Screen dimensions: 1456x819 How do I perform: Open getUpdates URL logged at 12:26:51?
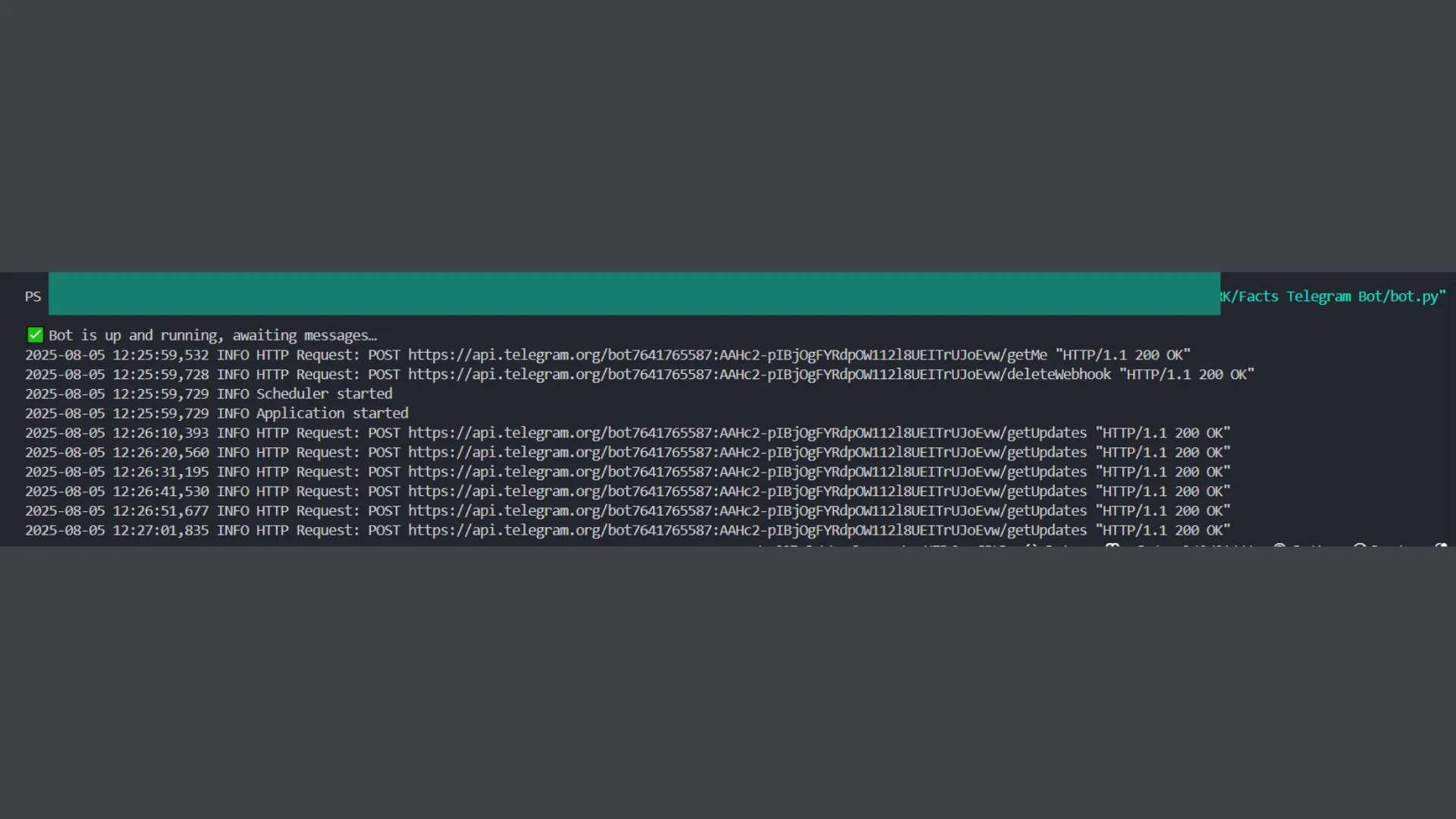pyautogui.click(x=747, y=511)
